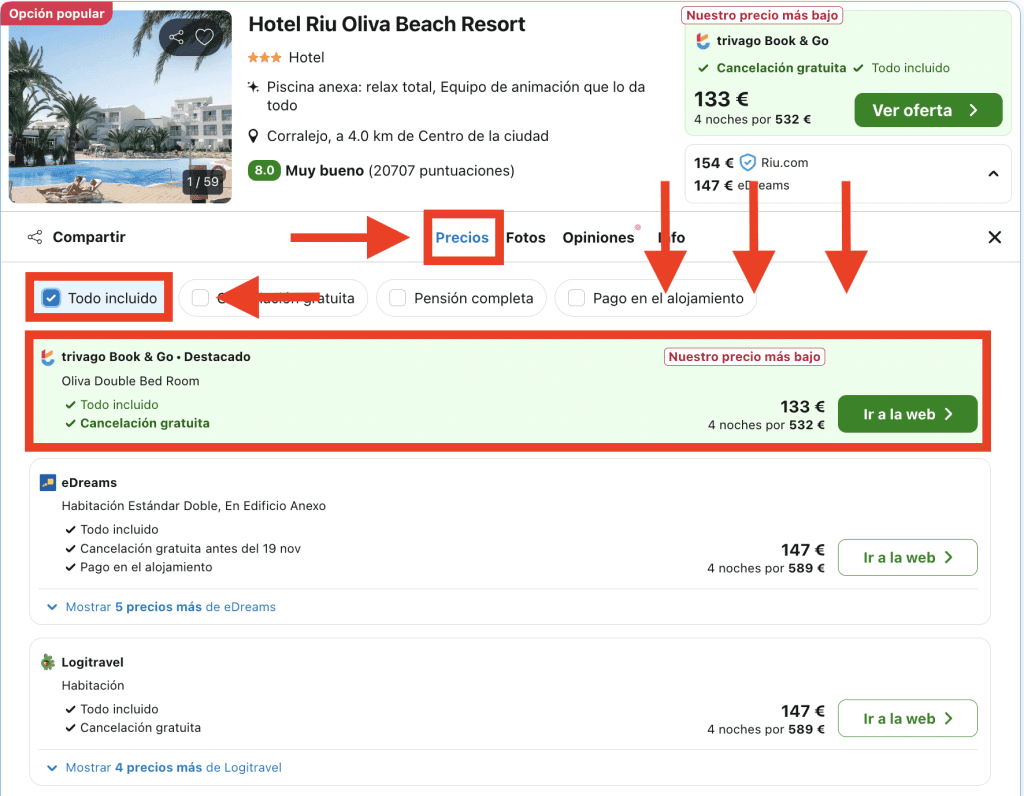
Task: Go to eDreams site via Ir a la web
Action: click(x=907, y=558)
